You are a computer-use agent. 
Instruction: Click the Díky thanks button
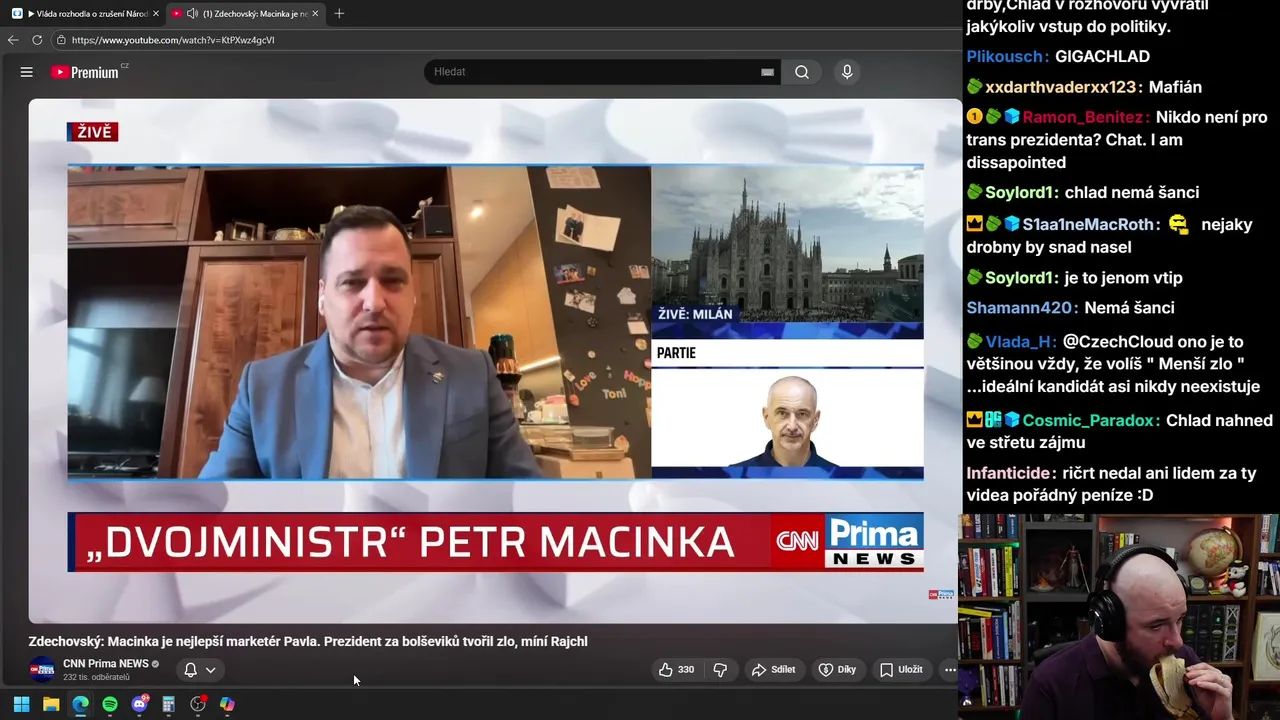coord(838,670)
